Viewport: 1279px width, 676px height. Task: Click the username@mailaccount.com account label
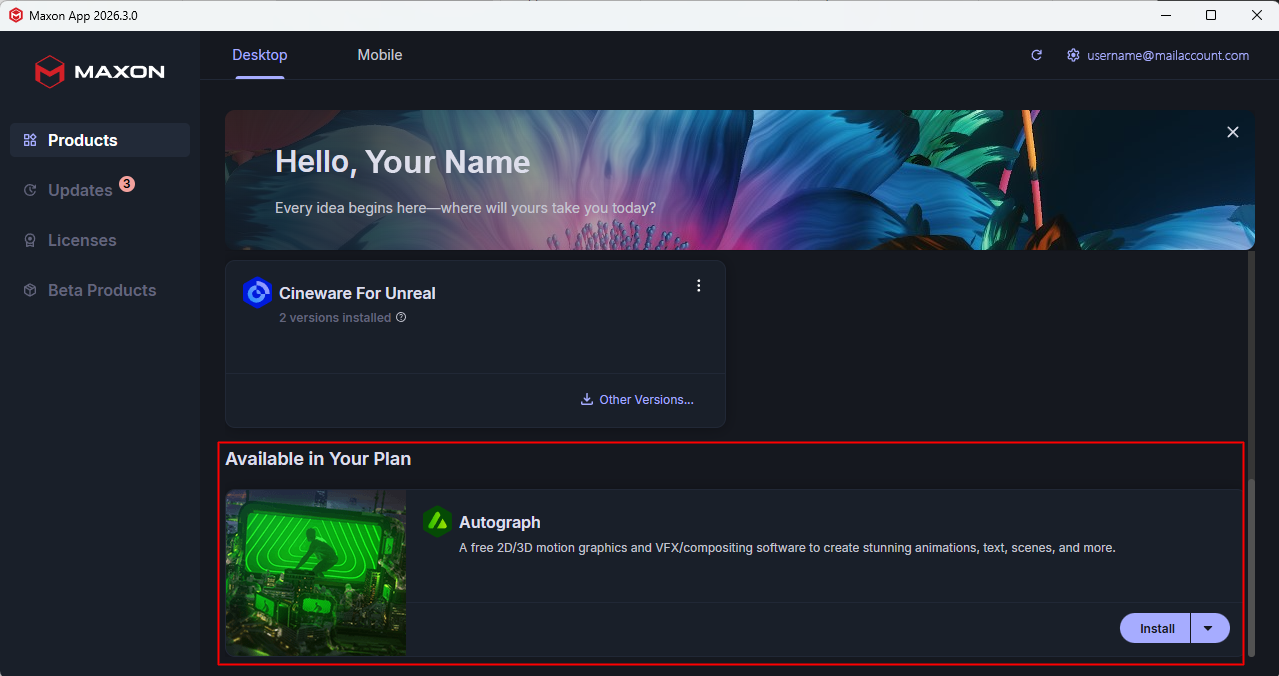[1168, 55]
